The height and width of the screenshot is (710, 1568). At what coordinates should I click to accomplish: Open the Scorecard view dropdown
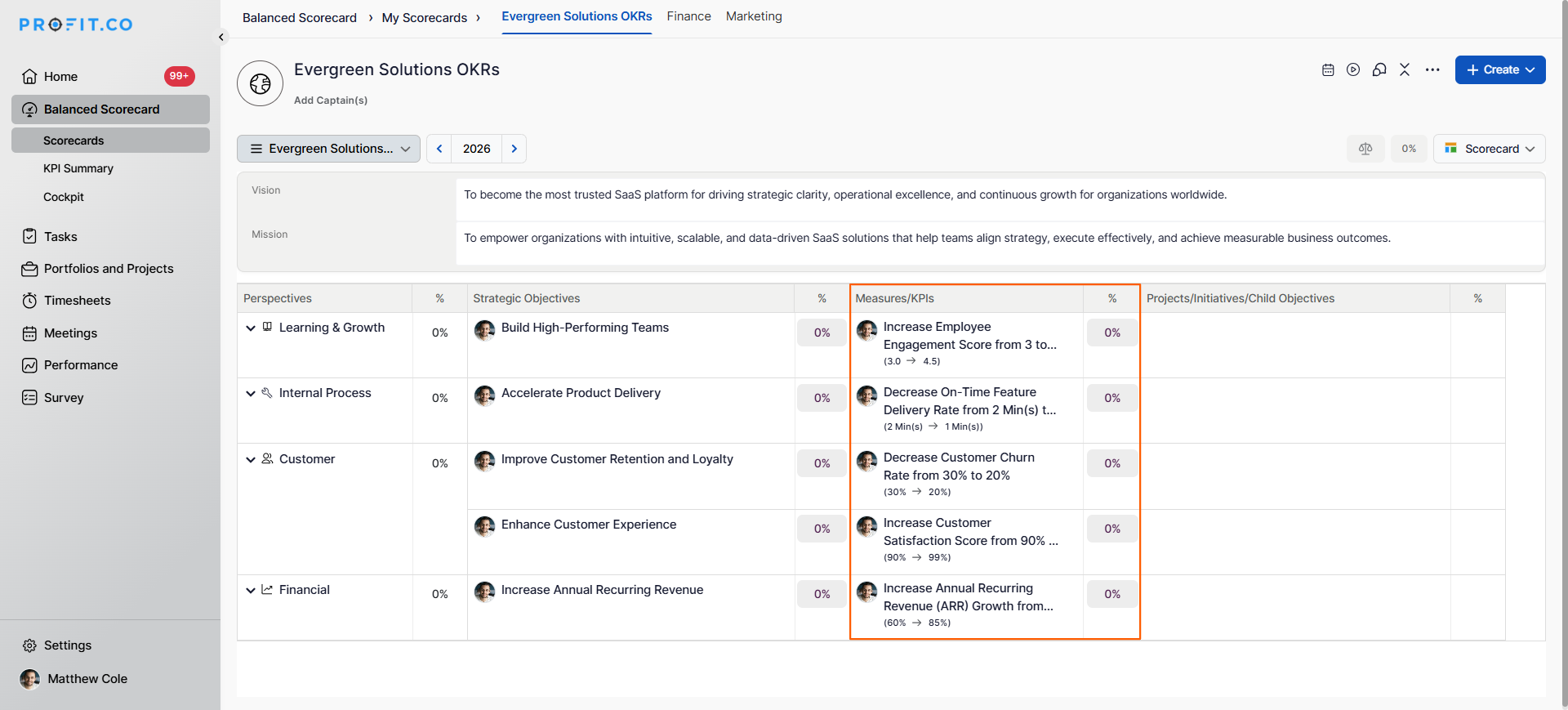coord(1490,149)
